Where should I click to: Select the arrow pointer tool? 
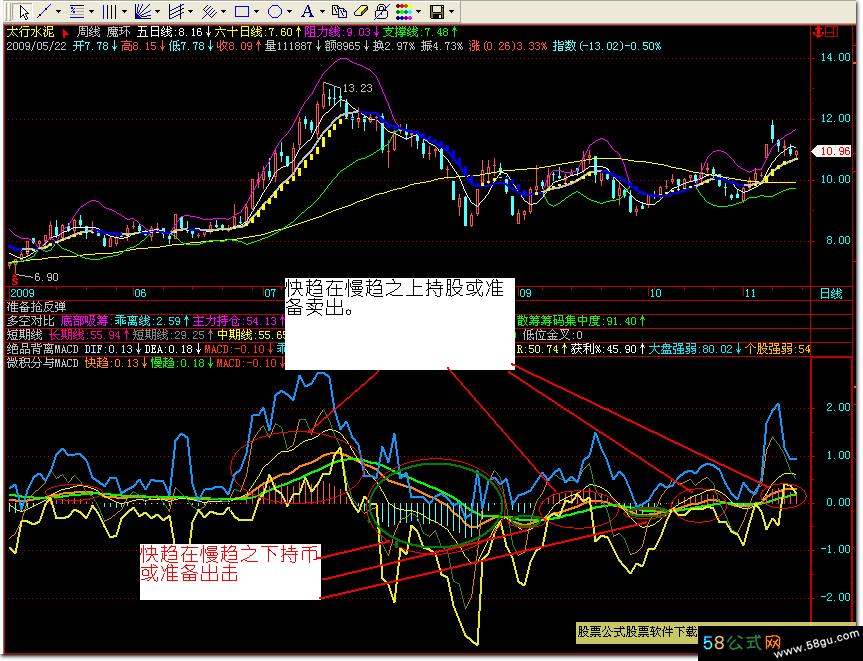tap(23, 12)
